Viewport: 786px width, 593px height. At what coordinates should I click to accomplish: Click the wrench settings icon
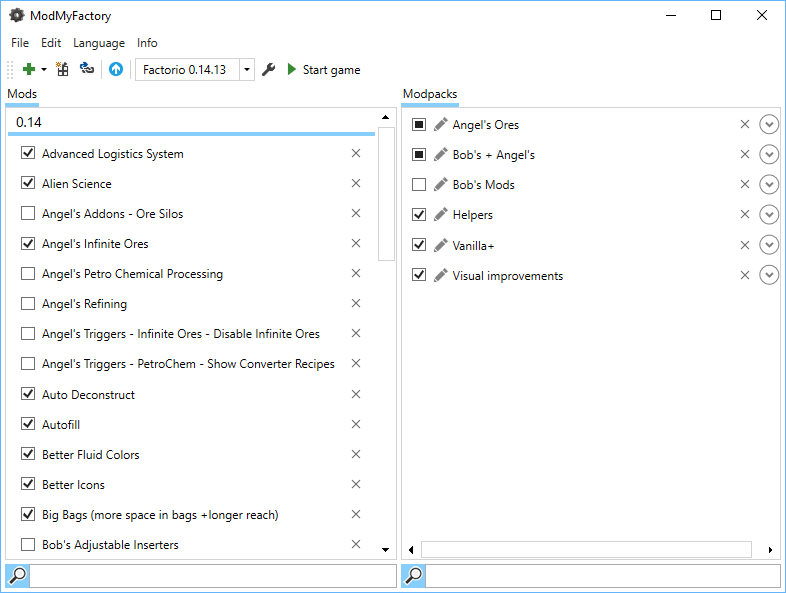click(269, 70)
